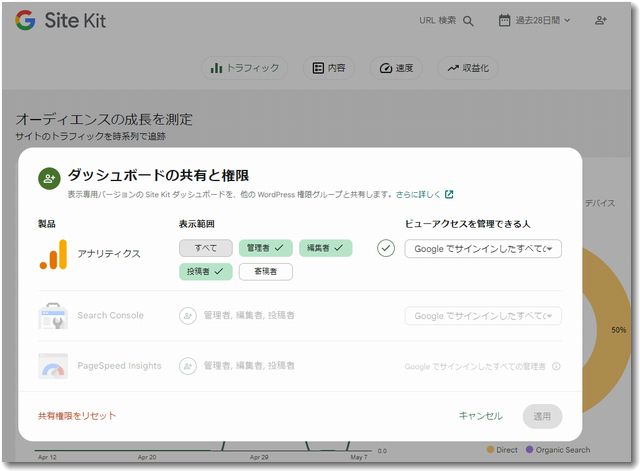
Task: Click the green sharing icon in dialog title
Action: (x=49, y=178)
